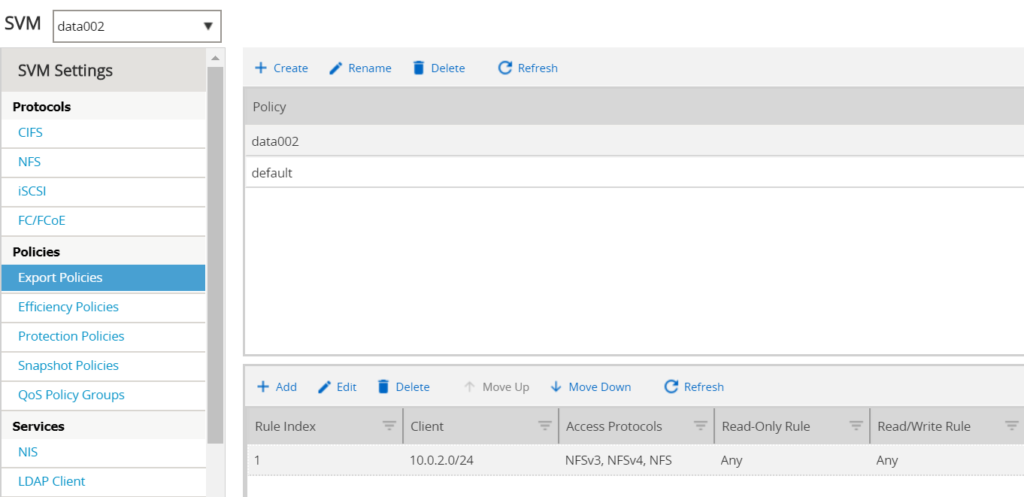Open Access Protocols column filter
The height and width of the screenshot is (497, 1024).
pyautogui.click(x=700, y=426)
